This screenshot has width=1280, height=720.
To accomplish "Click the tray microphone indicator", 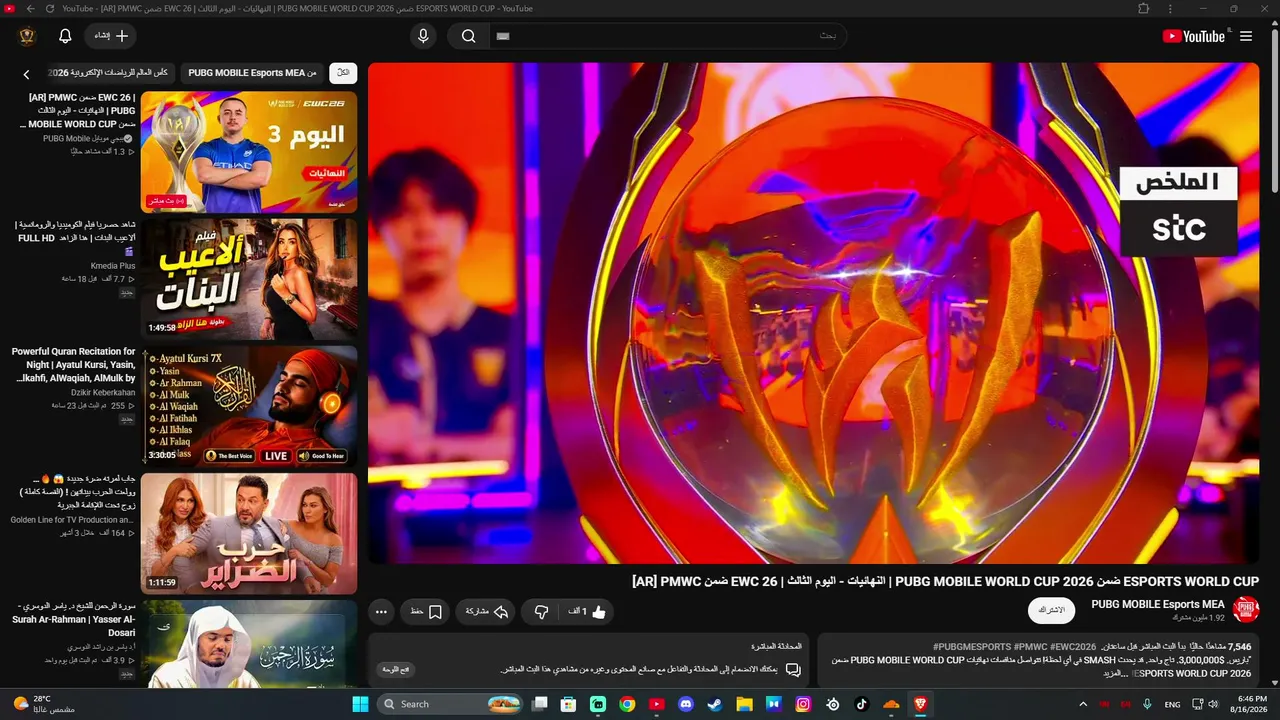I will click(1148, 704).
